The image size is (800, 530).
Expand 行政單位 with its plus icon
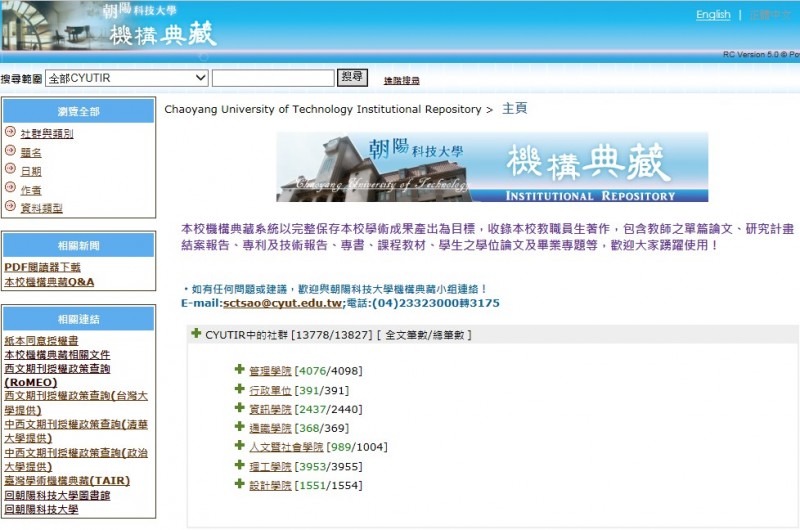(x=239, y=389)
